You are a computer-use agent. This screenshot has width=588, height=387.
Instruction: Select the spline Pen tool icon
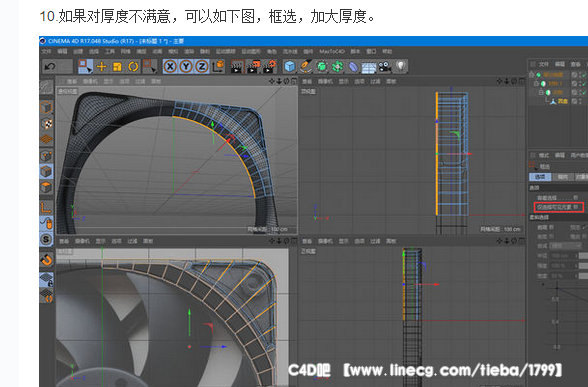pos(306,67)
